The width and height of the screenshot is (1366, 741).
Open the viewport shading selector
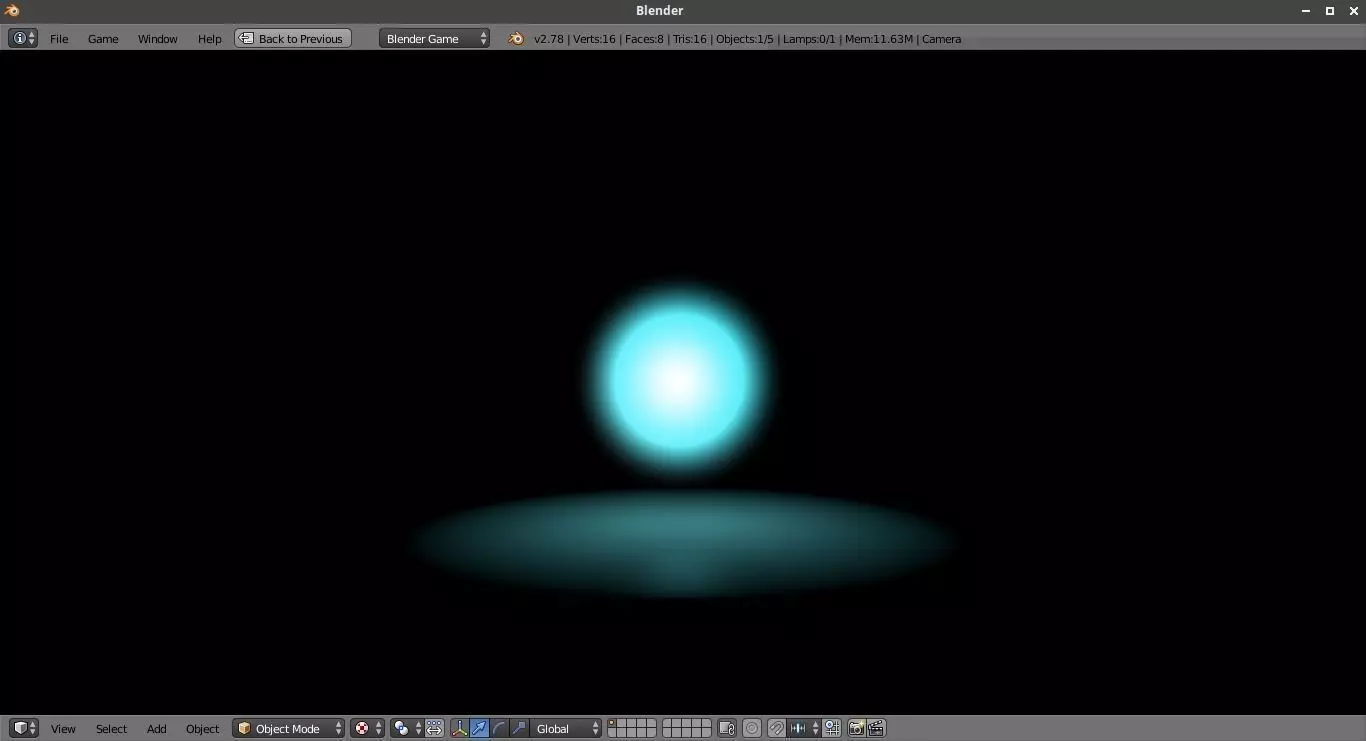(367, 728)
